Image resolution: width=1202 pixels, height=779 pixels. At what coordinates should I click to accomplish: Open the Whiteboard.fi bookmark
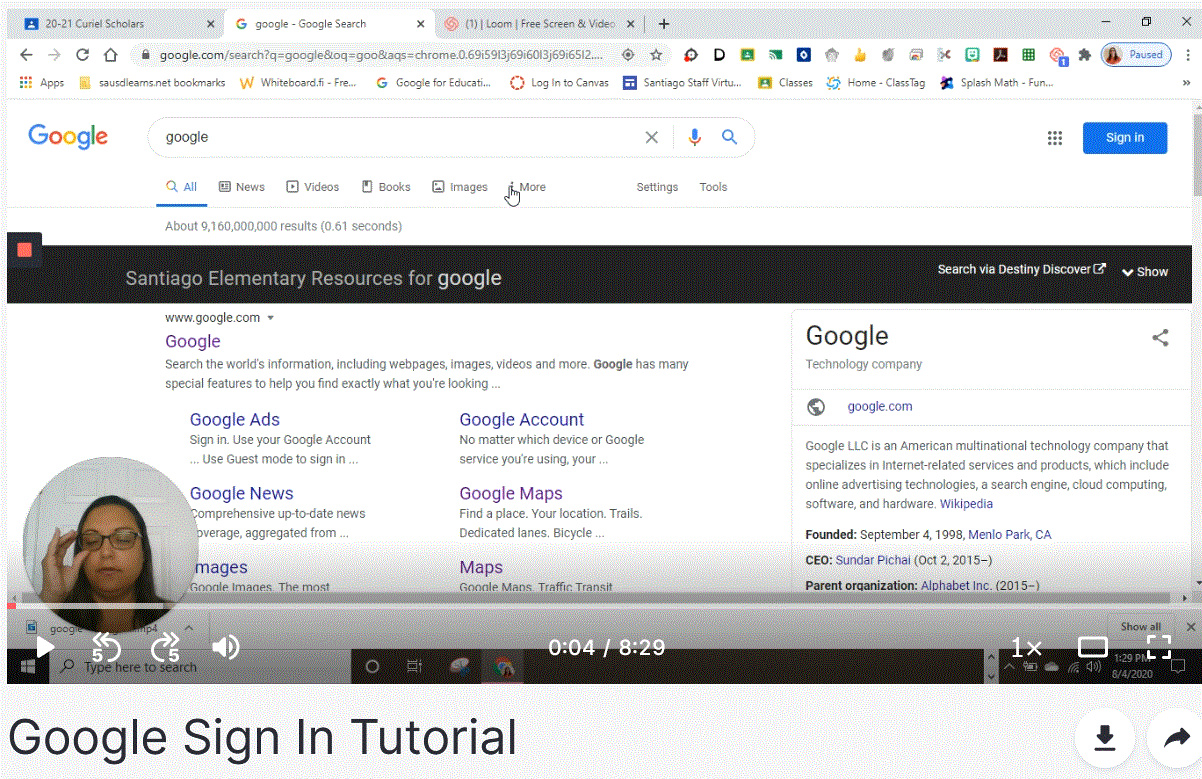(x=299, y=83)
